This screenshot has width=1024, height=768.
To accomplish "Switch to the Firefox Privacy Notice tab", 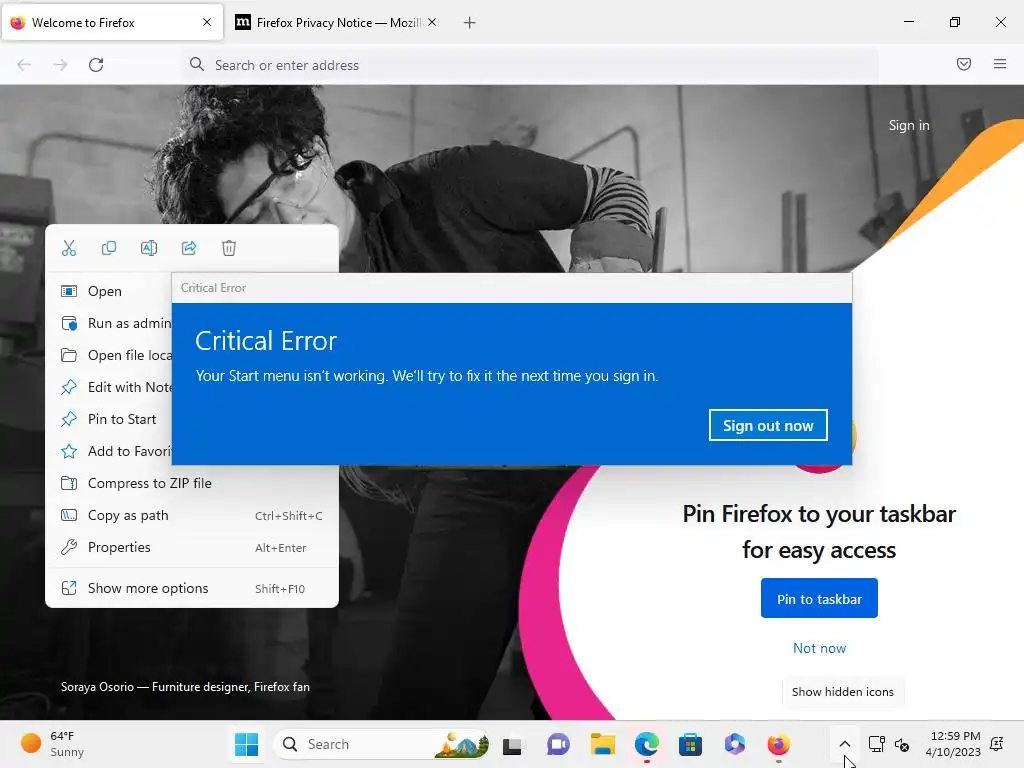I will (336, 23).
